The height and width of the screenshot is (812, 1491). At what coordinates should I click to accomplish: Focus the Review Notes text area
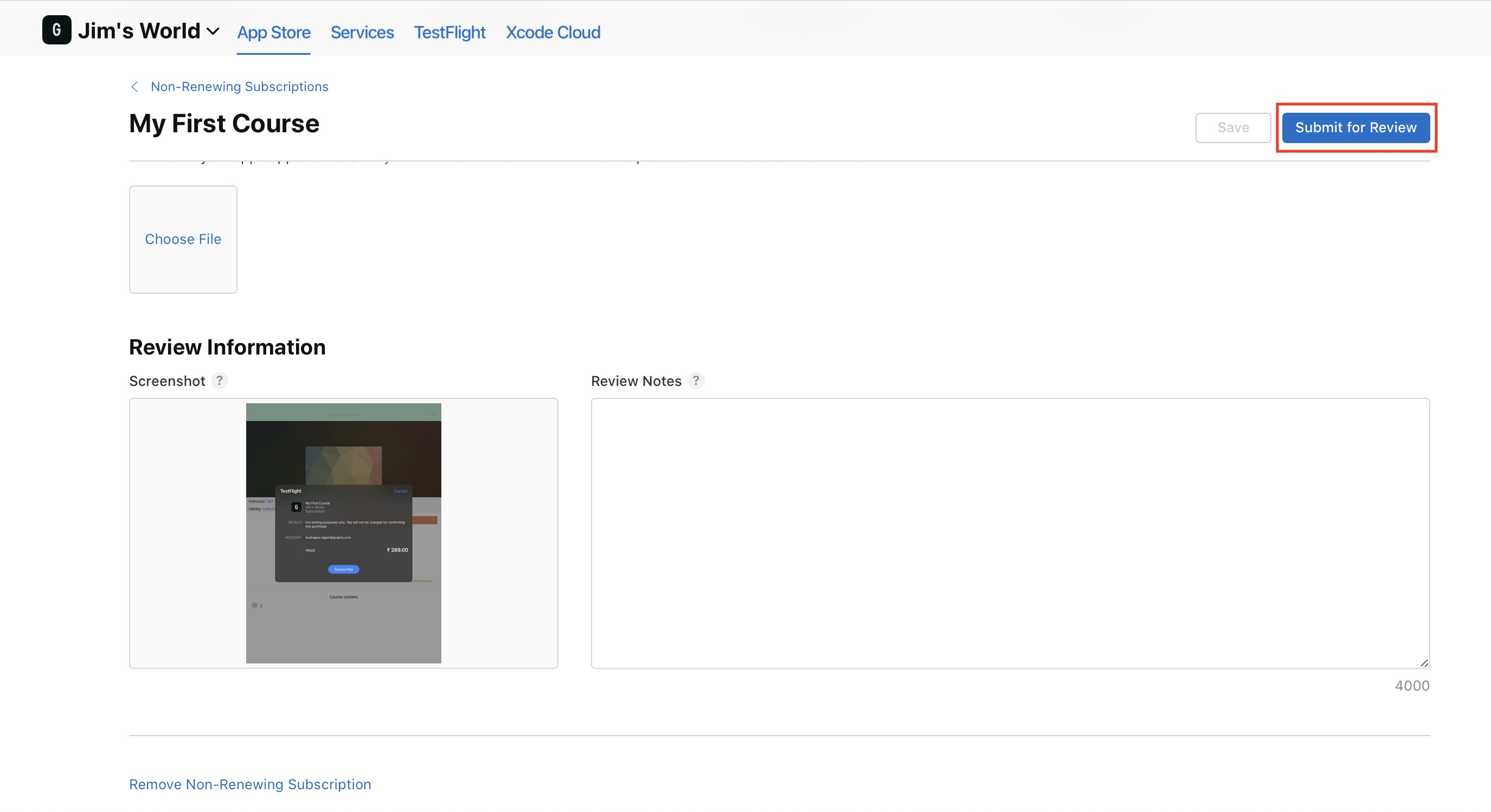(x=1010, y=533)
